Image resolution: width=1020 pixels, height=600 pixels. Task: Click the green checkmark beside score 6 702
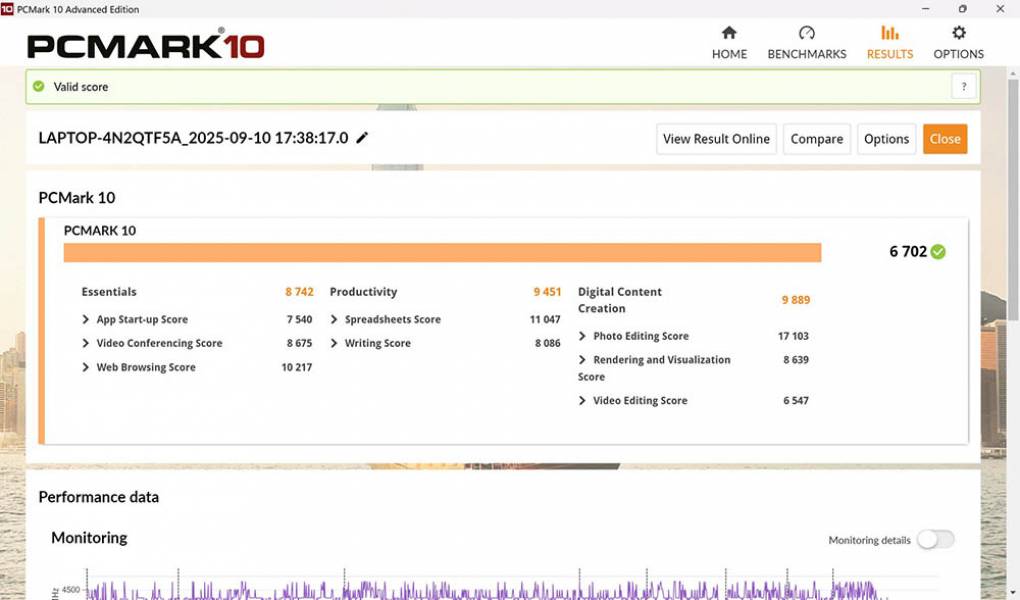coord(938,252)
